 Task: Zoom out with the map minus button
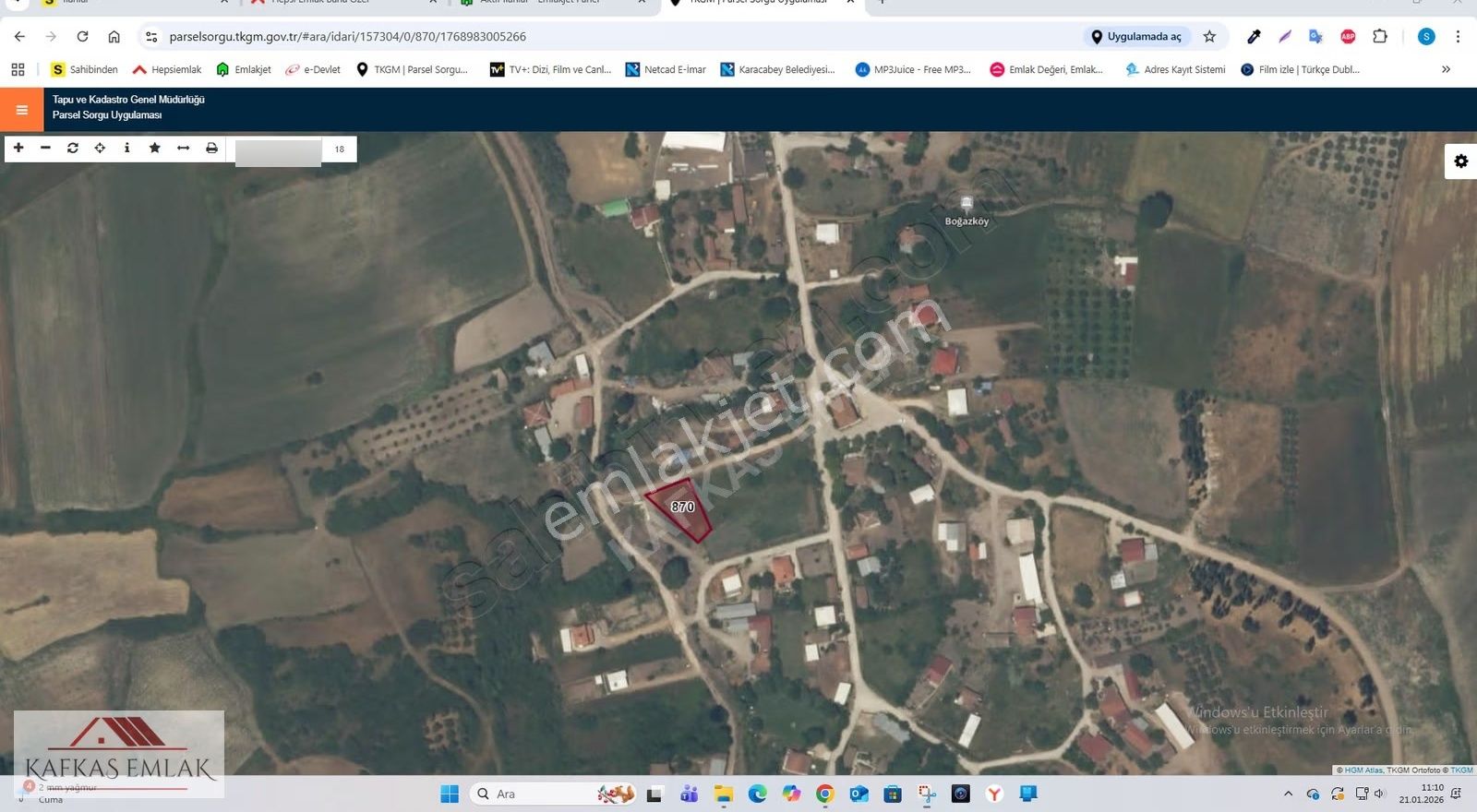tap(45, 149)
